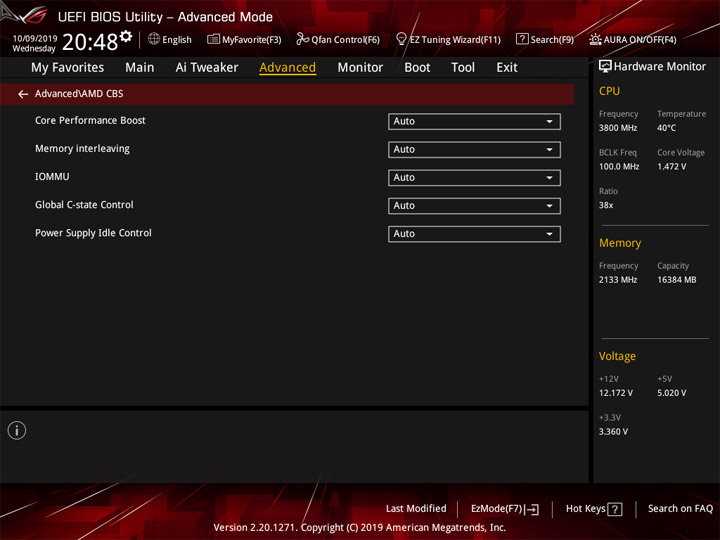Expand the IOMMU dropdown

[x=474, y=178]
